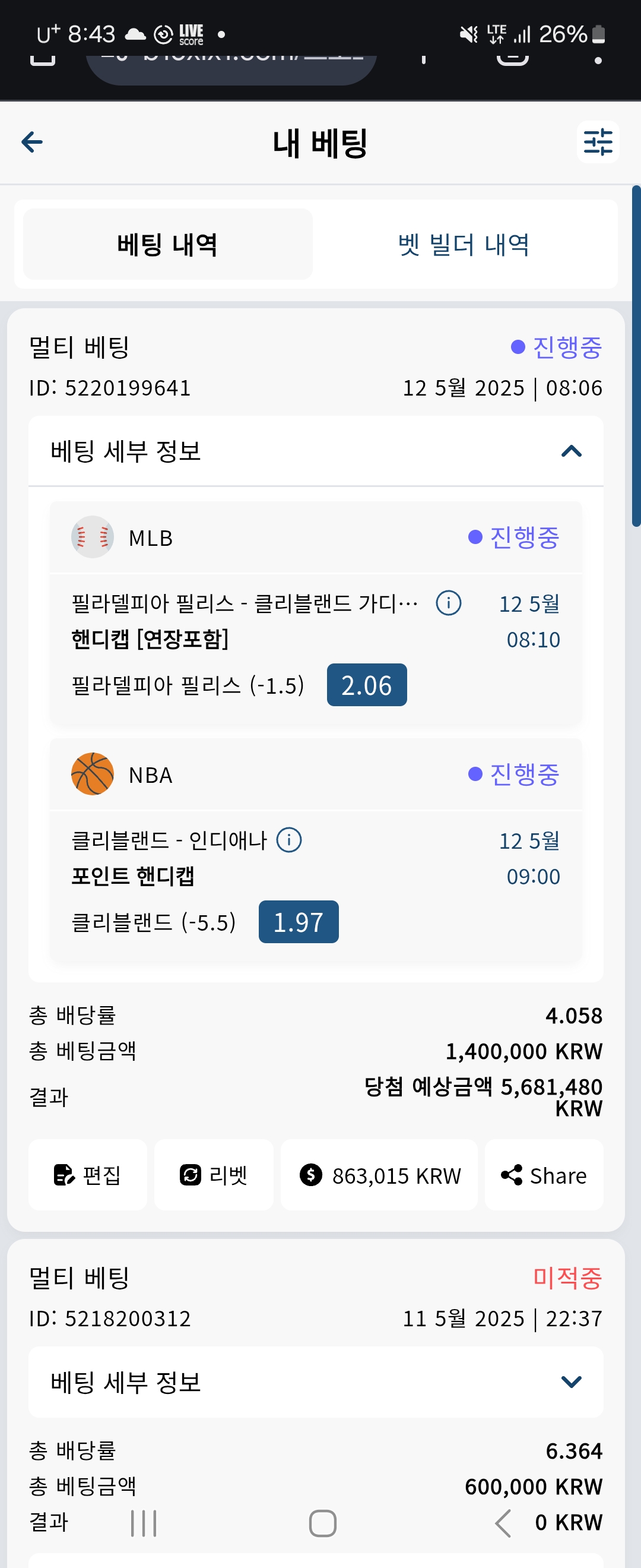The width and height of the screenshot is (641, 1568).
Task: Select the 베팅 내역 tab
Action: (168, 244)
